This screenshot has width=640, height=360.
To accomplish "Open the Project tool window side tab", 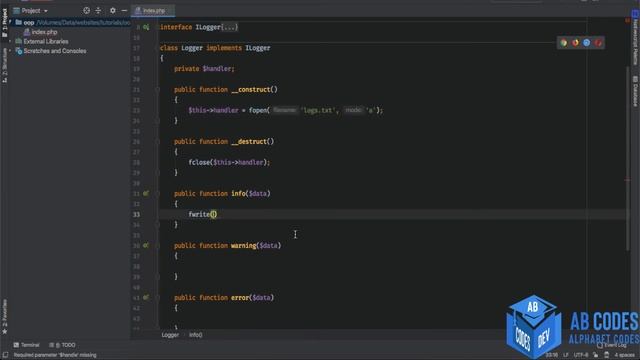I will point(4,22).
